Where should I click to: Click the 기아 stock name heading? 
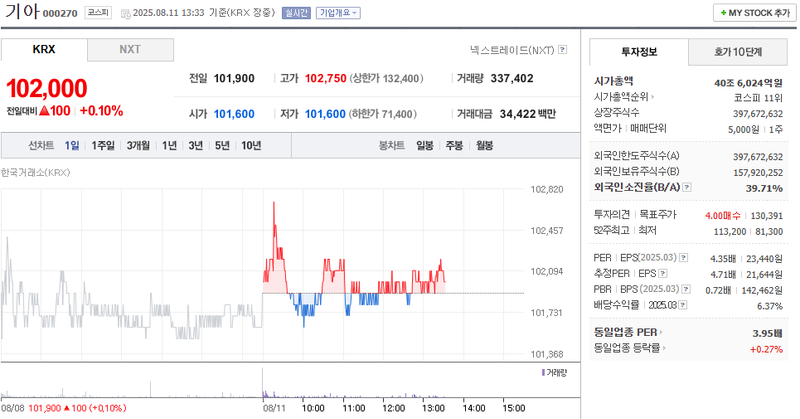[x=21, y=11]
